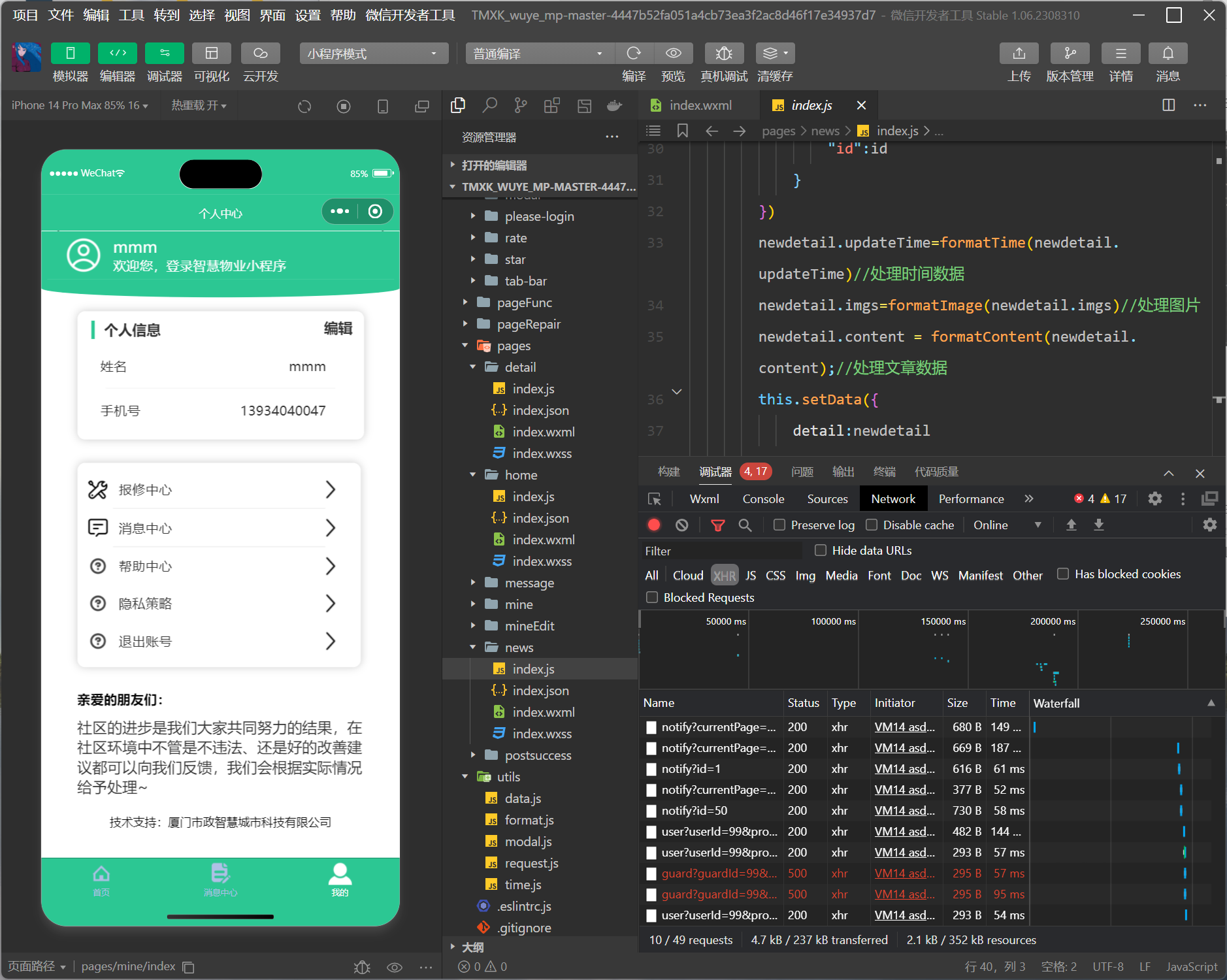Click the compile refresh icon

pyautogui.click(x=634, y=53)
